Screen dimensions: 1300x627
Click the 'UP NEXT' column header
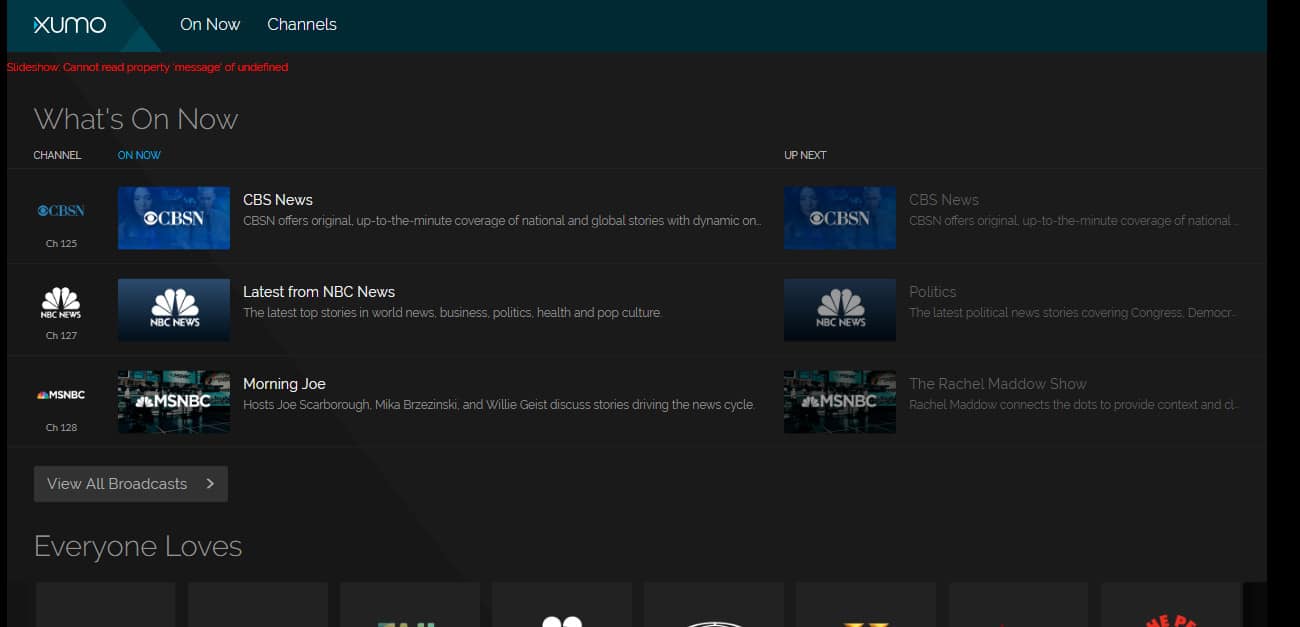(805, 155)
